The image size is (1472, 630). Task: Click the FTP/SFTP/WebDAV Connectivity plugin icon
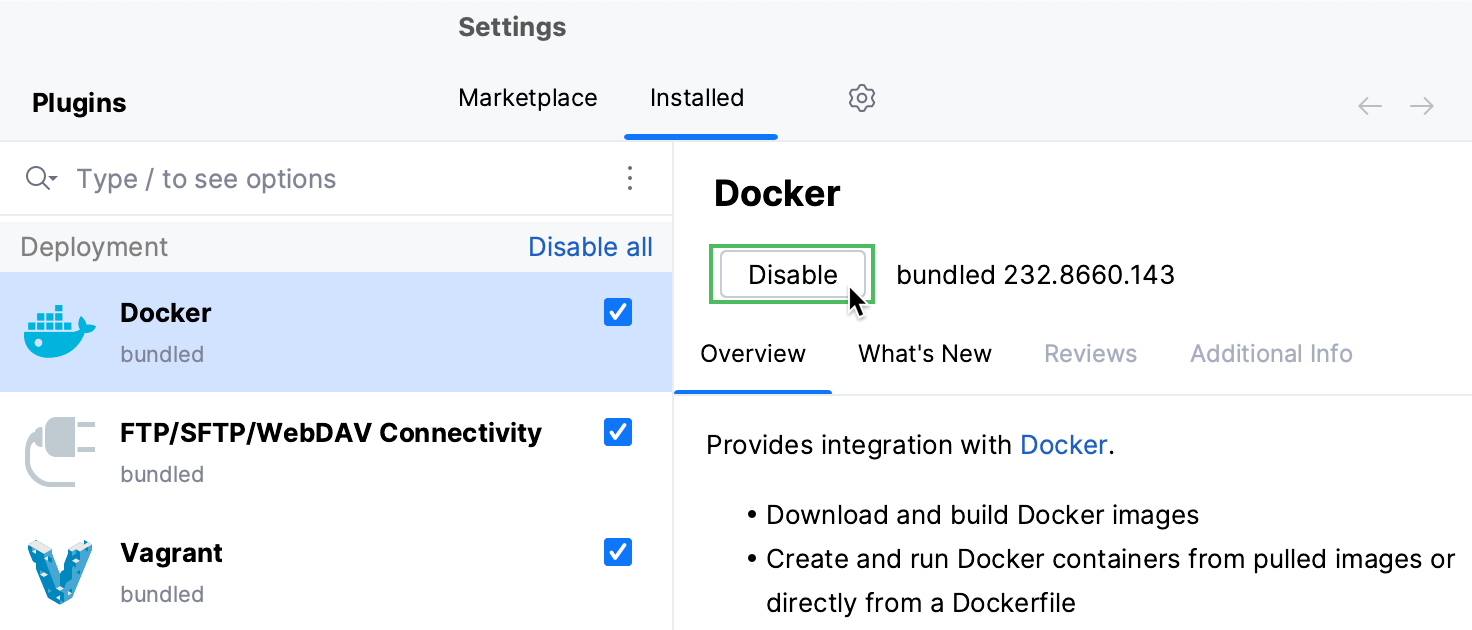(x=58, y=450)
